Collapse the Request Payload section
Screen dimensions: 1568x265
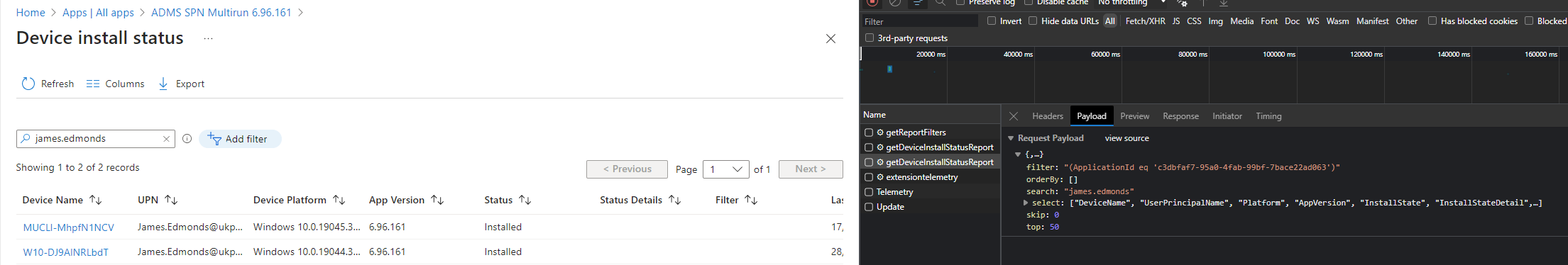click(1011, 138)
